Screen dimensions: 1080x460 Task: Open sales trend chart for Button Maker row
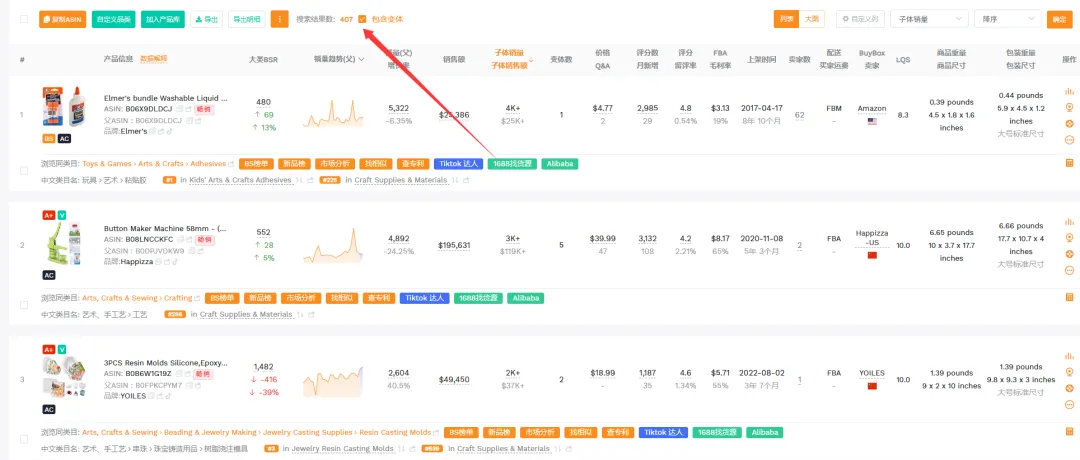coord(334,245)
